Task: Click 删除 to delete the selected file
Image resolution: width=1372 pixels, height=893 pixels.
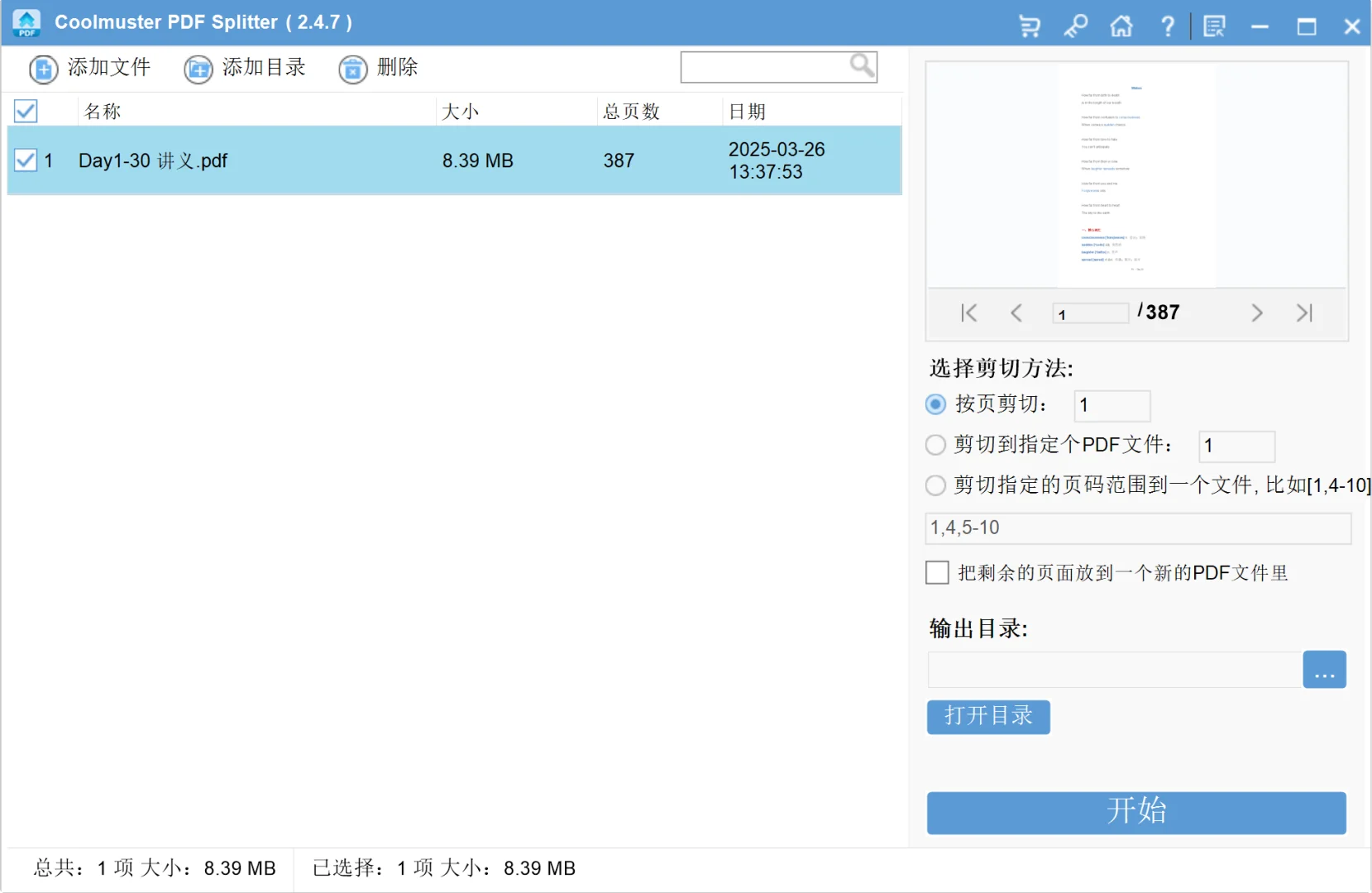Action: pyautogui.click(x=379, y=68)
